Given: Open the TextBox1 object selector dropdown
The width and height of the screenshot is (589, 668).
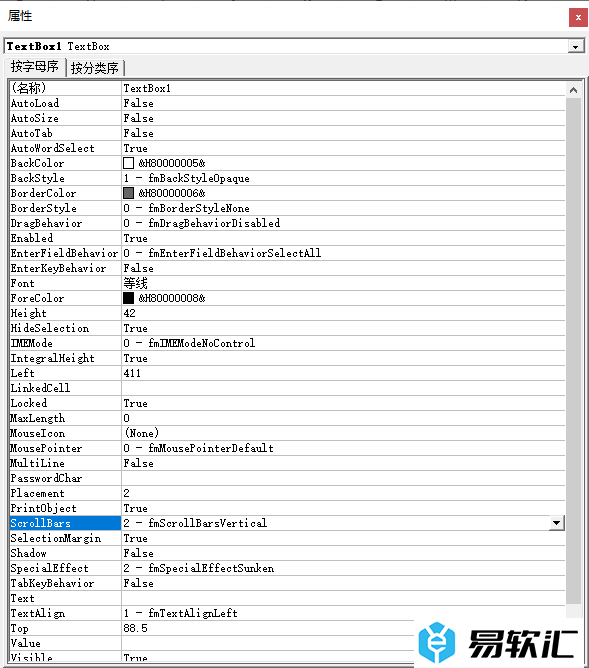Looking at the screenshot, I should [x=575, y=46].
